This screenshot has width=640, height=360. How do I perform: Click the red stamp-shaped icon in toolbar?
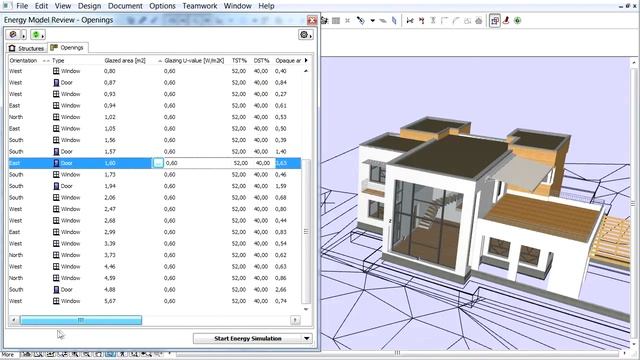point(507,20)
